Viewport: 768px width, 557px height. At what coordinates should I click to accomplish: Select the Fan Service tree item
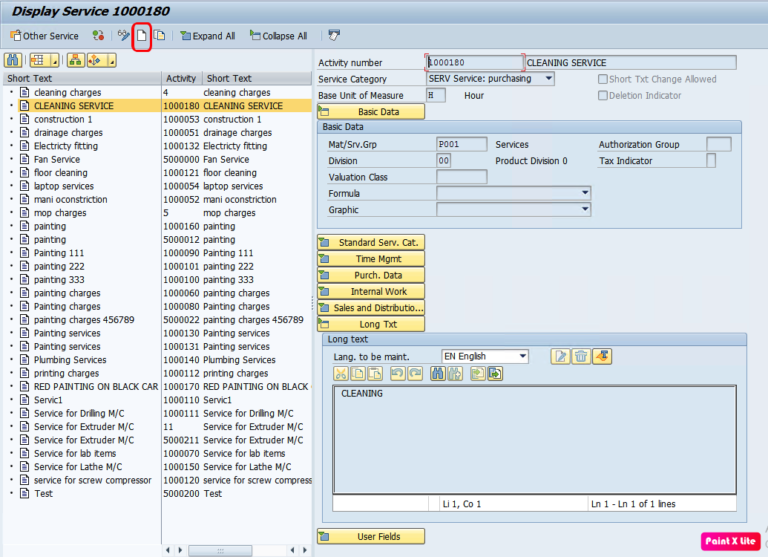pos(57,159)
